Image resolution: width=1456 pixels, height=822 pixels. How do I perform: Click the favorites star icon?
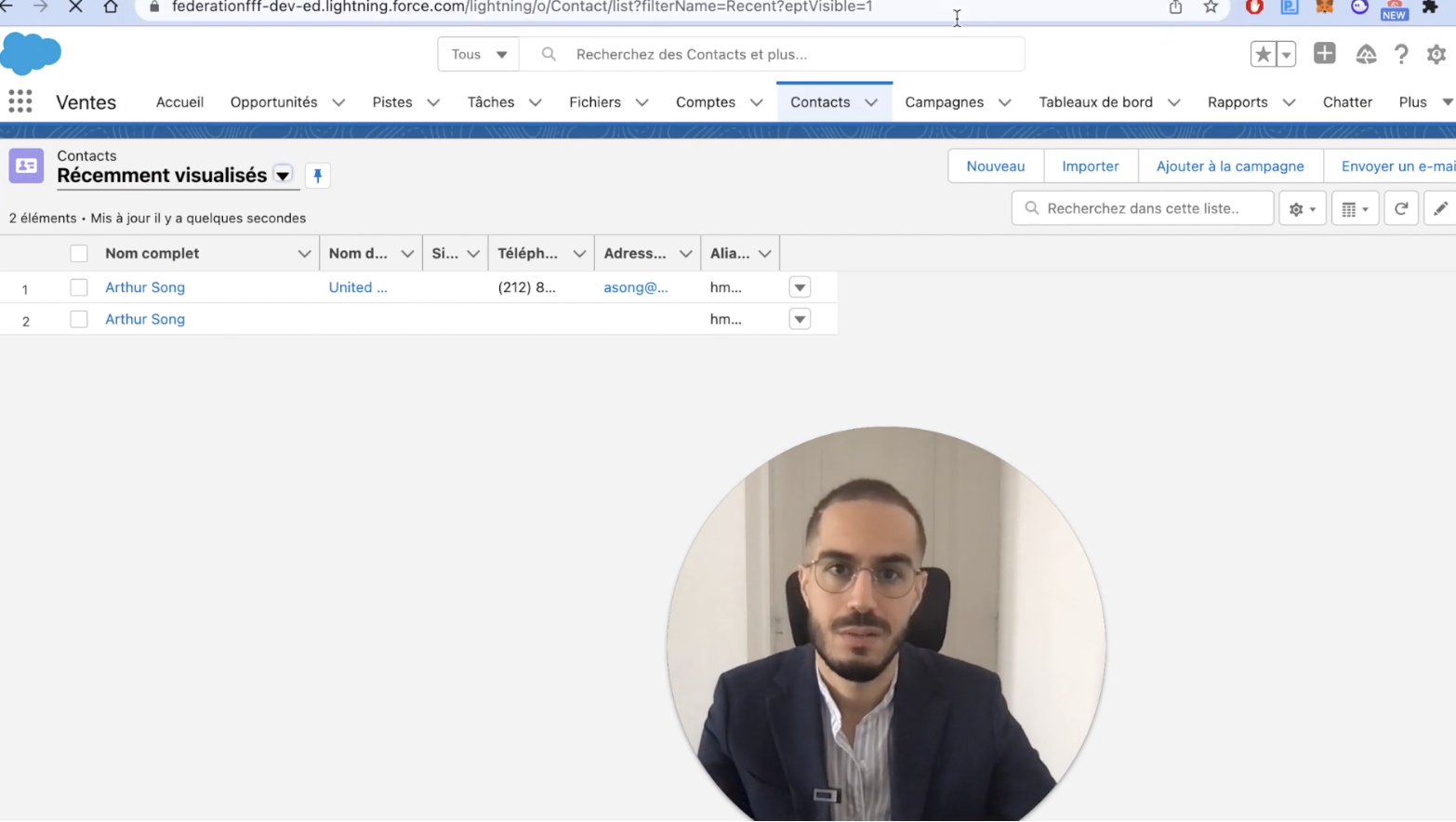point(1263,55)
